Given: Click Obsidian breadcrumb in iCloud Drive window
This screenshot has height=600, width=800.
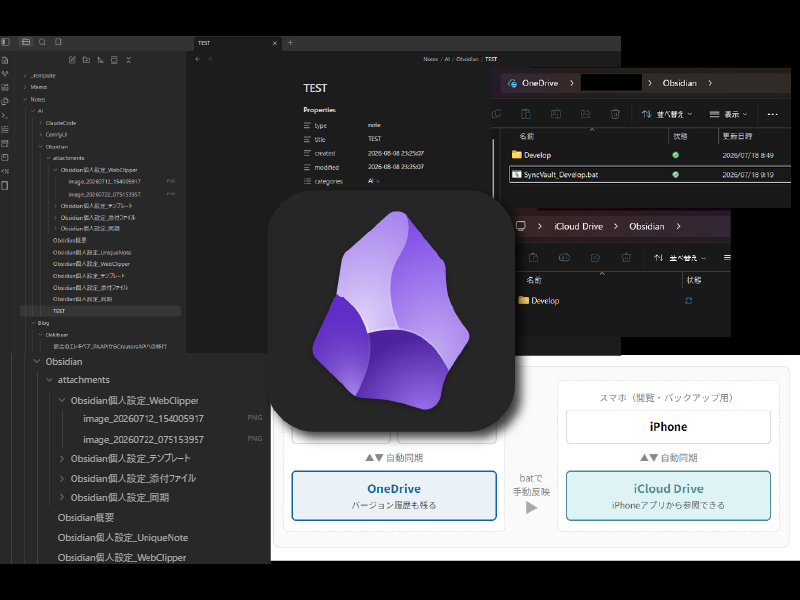Looking at the screenshot, I should [x=646, y=226].
